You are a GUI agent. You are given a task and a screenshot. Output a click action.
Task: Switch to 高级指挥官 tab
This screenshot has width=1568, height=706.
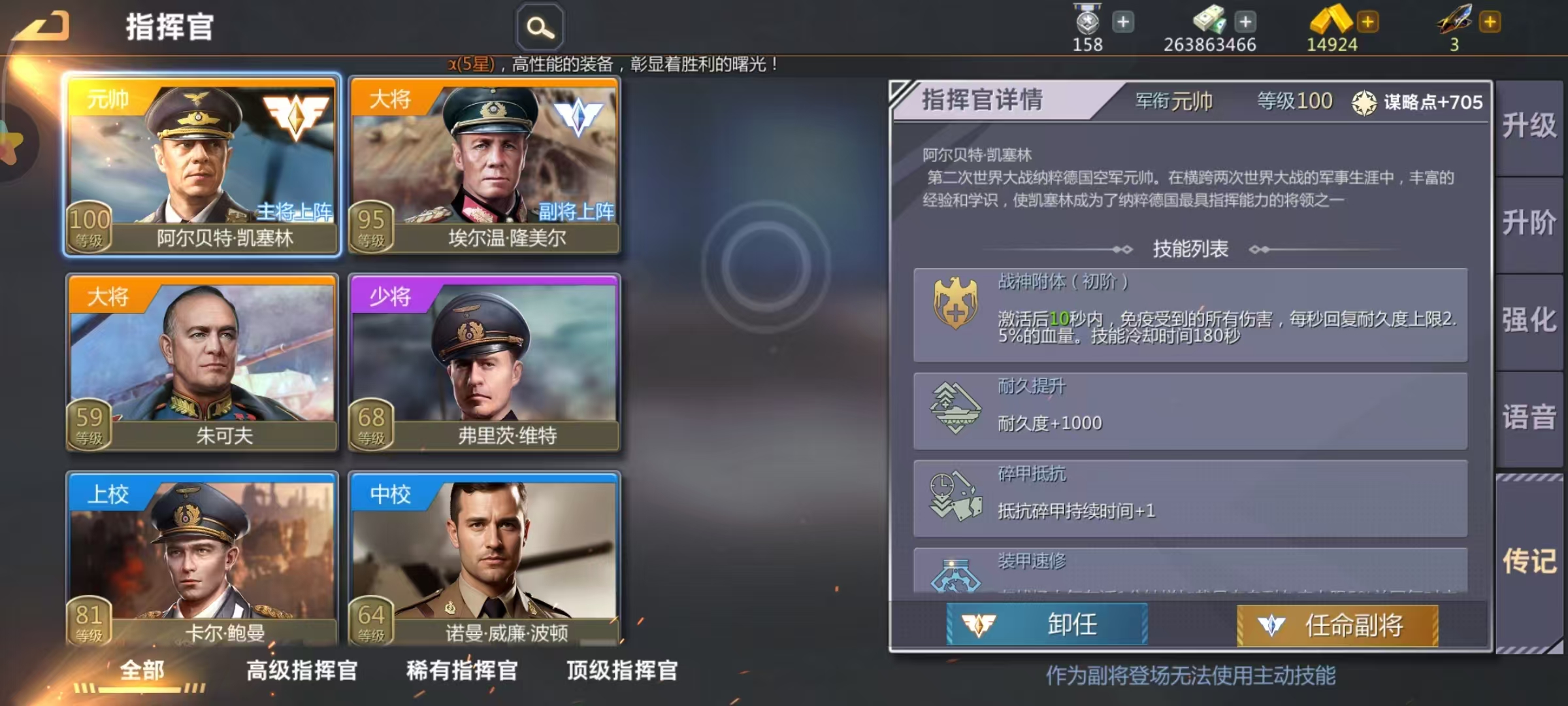[302, 670]
